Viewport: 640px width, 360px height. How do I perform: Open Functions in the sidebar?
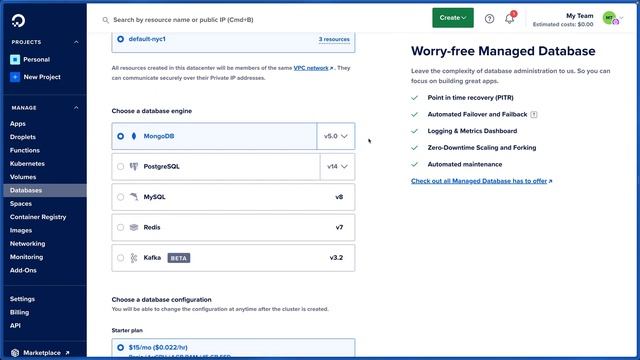point(25,150)
